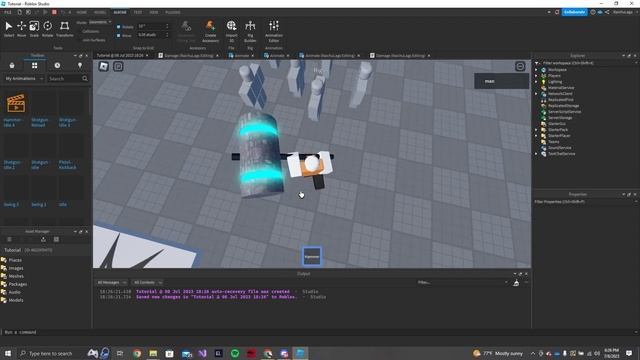Viewport: 640px width, 360px height.
Task: Open the PLUGINS ribbon tab
Action: (173, 13)
